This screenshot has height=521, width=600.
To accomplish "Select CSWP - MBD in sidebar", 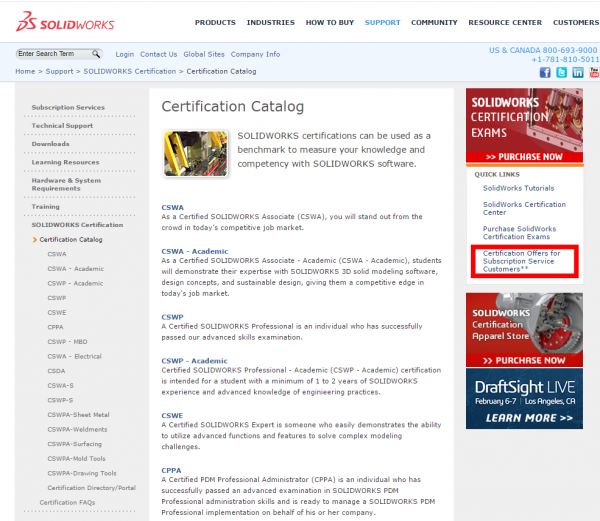I will (x=67, y=342).
